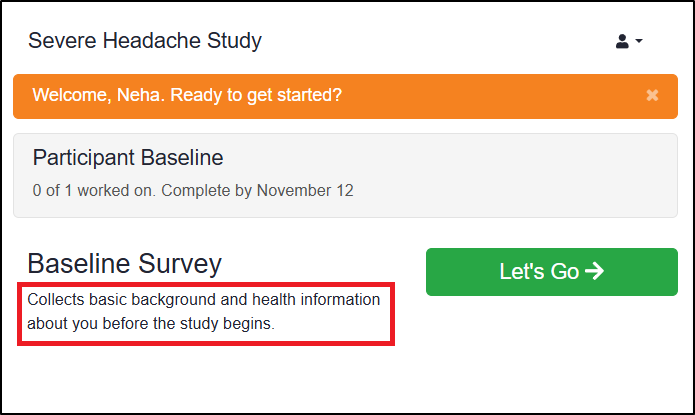Dismiss the welcome banner with the X
This screenshot has height=415, width=695.
pyautogui.click(x=652, y=96)
